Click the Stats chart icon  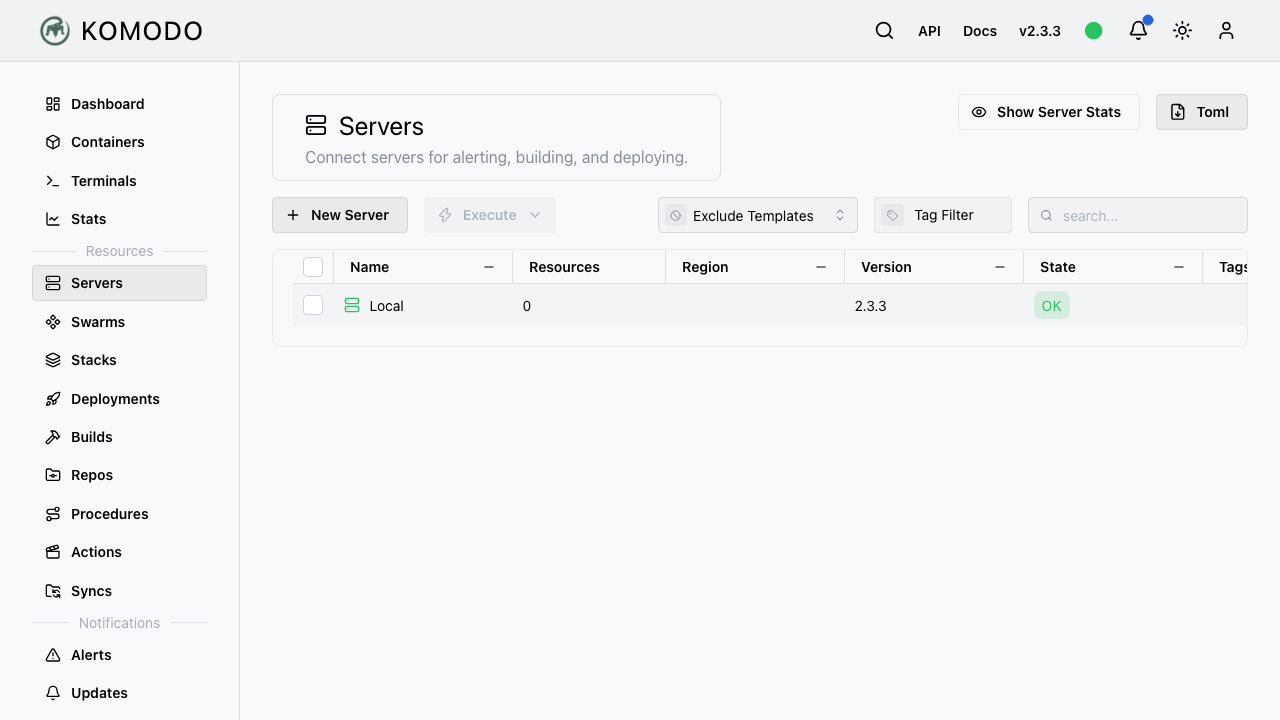pos(53,219)
